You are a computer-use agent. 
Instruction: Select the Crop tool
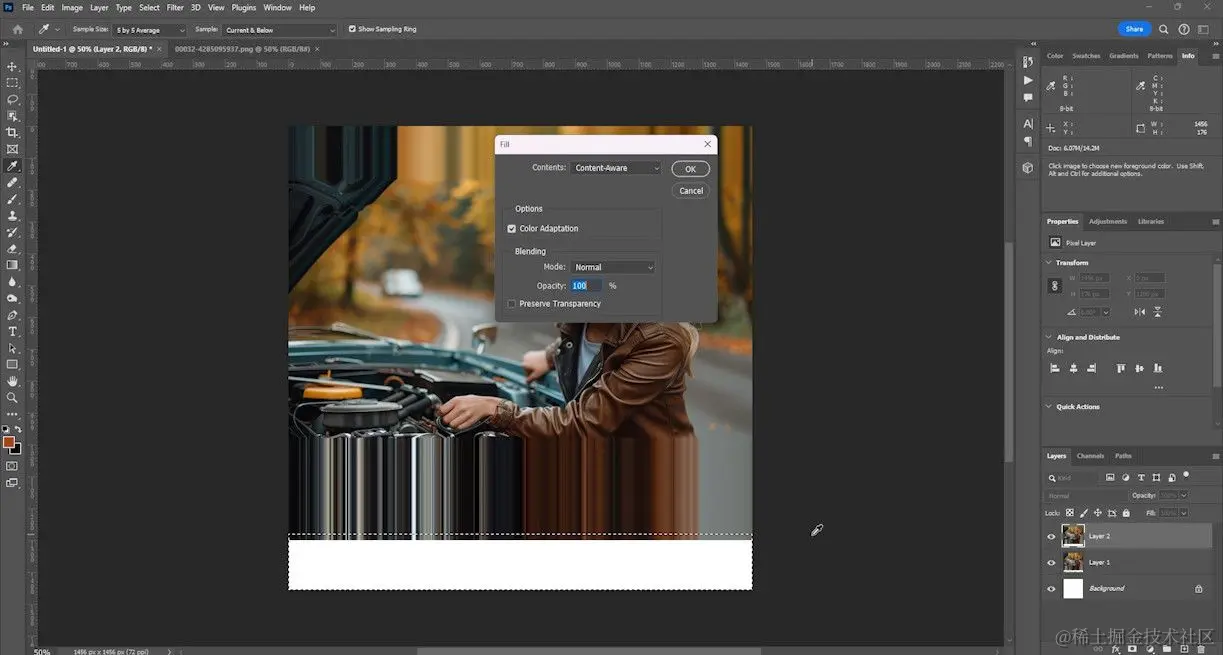(x=12, y=132)
